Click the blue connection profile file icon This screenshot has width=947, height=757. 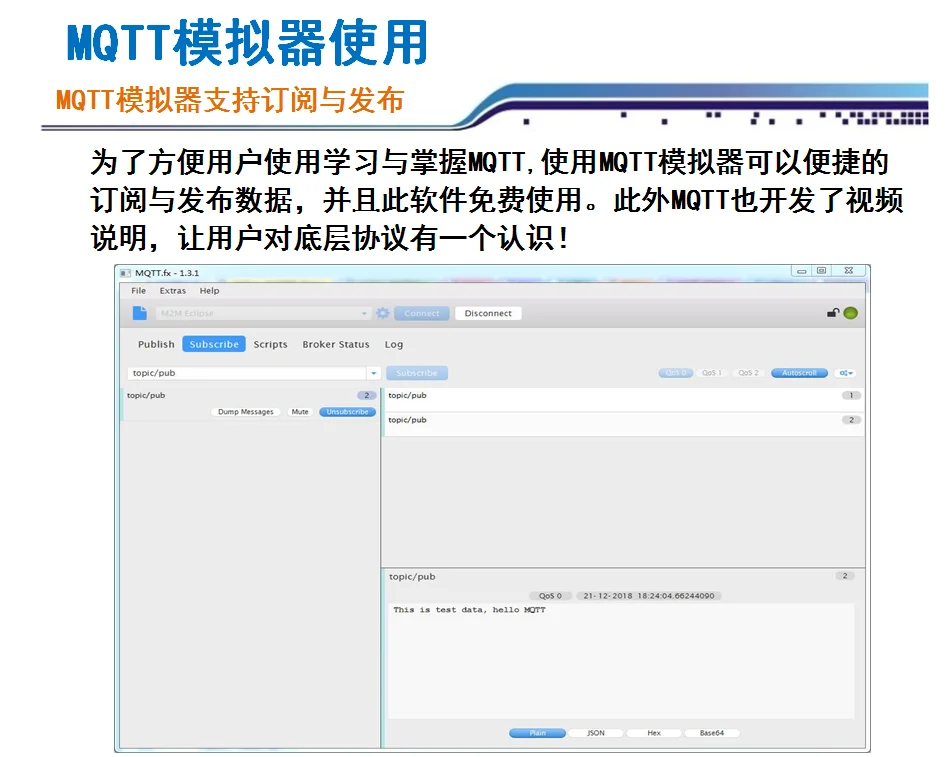pos(140,313)
